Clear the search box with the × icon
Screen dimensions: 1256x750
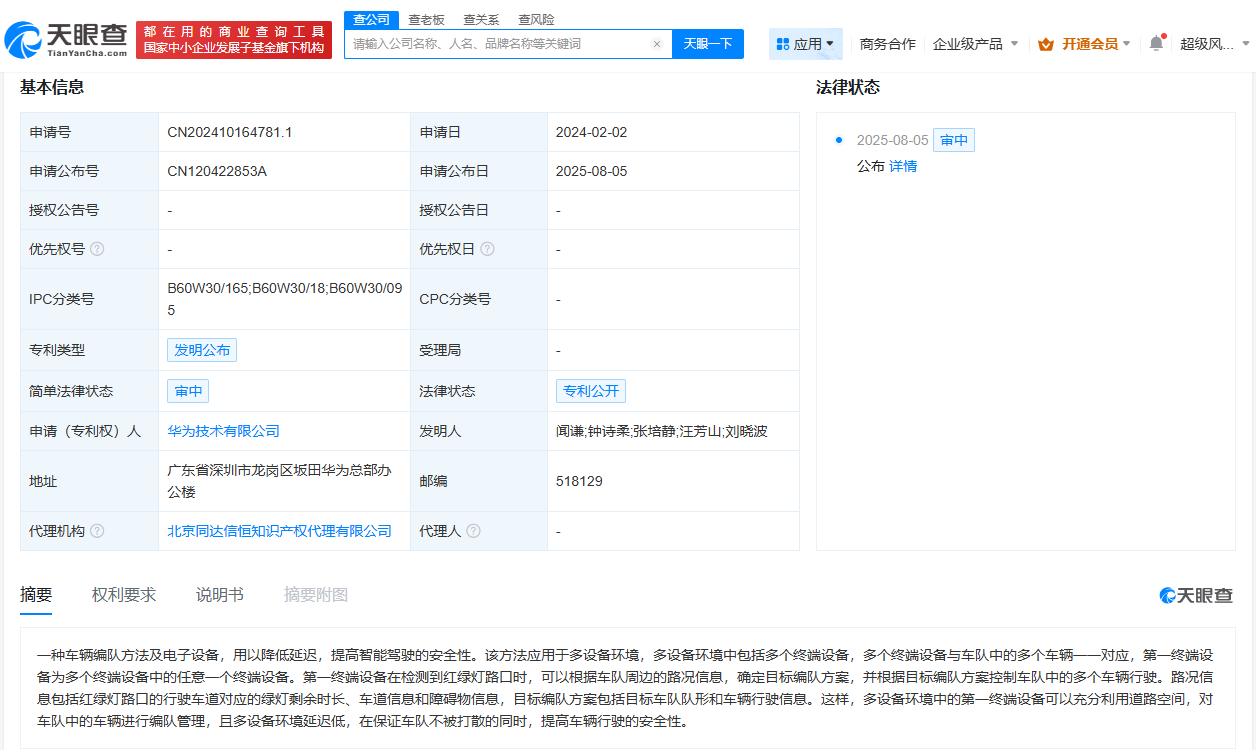pos(658,43)
